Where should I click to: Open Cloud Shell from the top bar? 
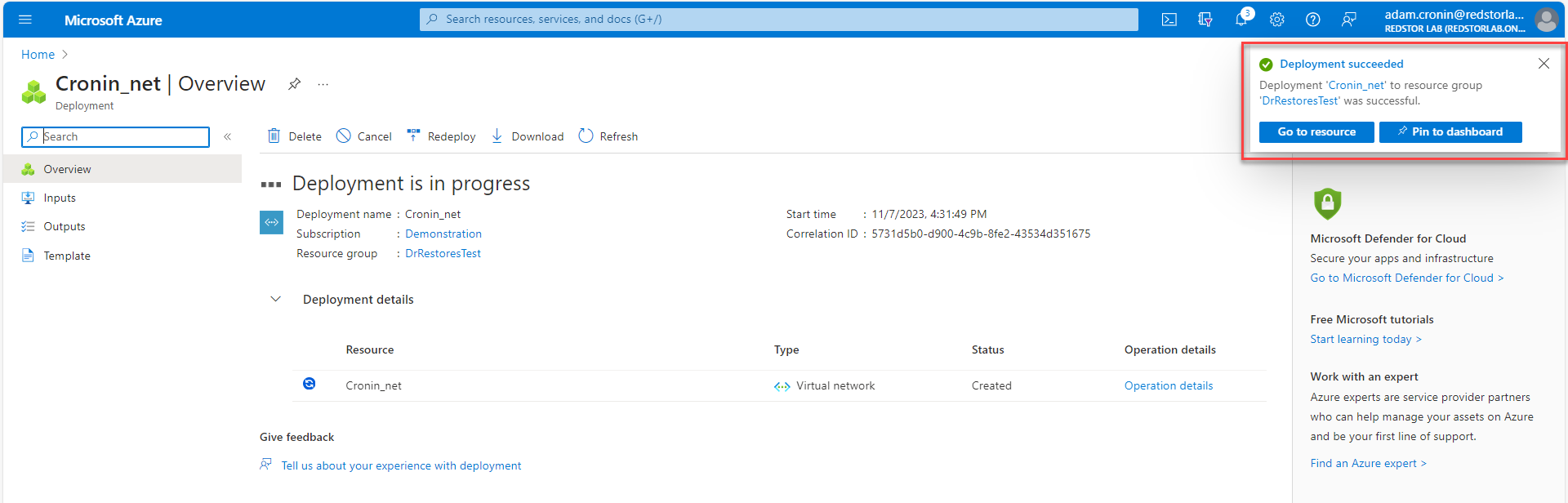tap(1169, 20)
